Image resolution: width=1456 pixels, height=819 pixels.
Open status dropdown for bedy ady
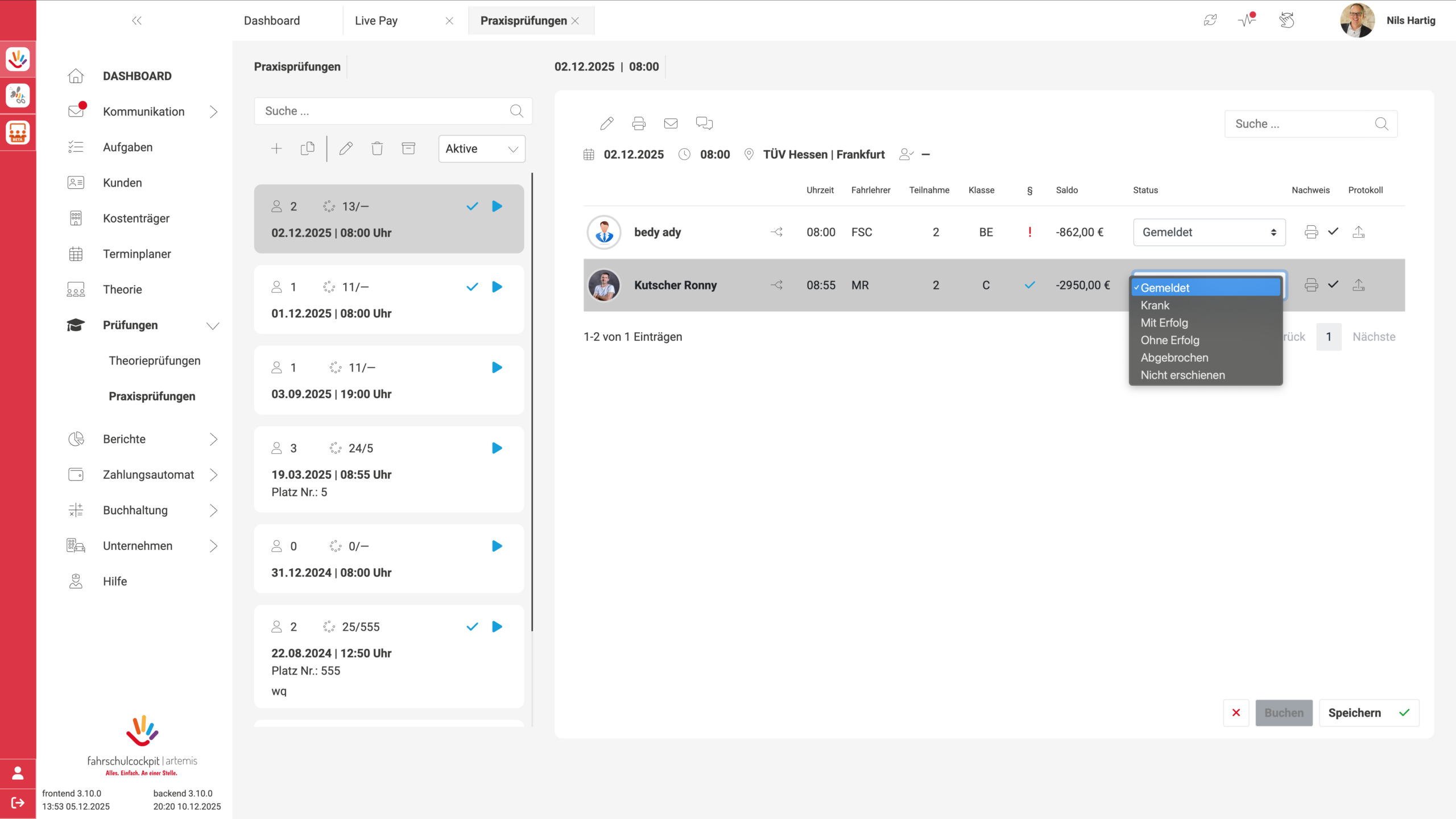click(x=1209, y=232)
